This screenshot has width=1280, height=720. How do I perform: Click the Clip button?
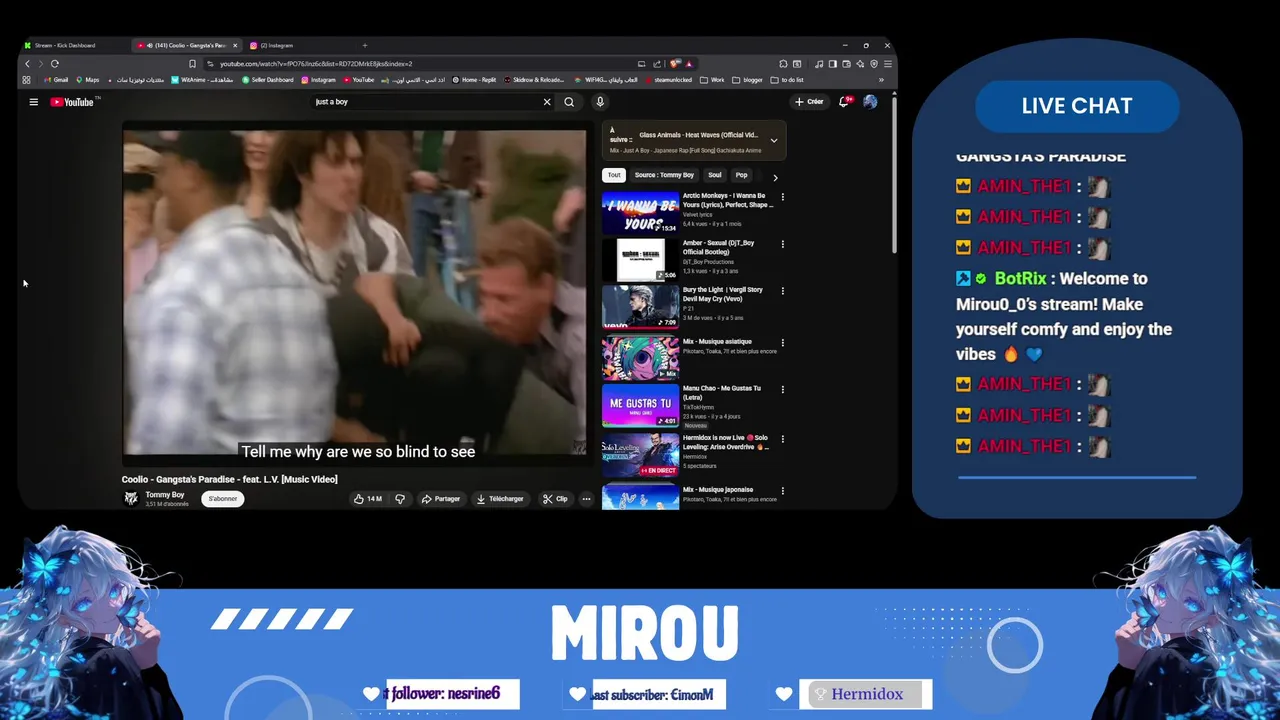pos(555,499)
